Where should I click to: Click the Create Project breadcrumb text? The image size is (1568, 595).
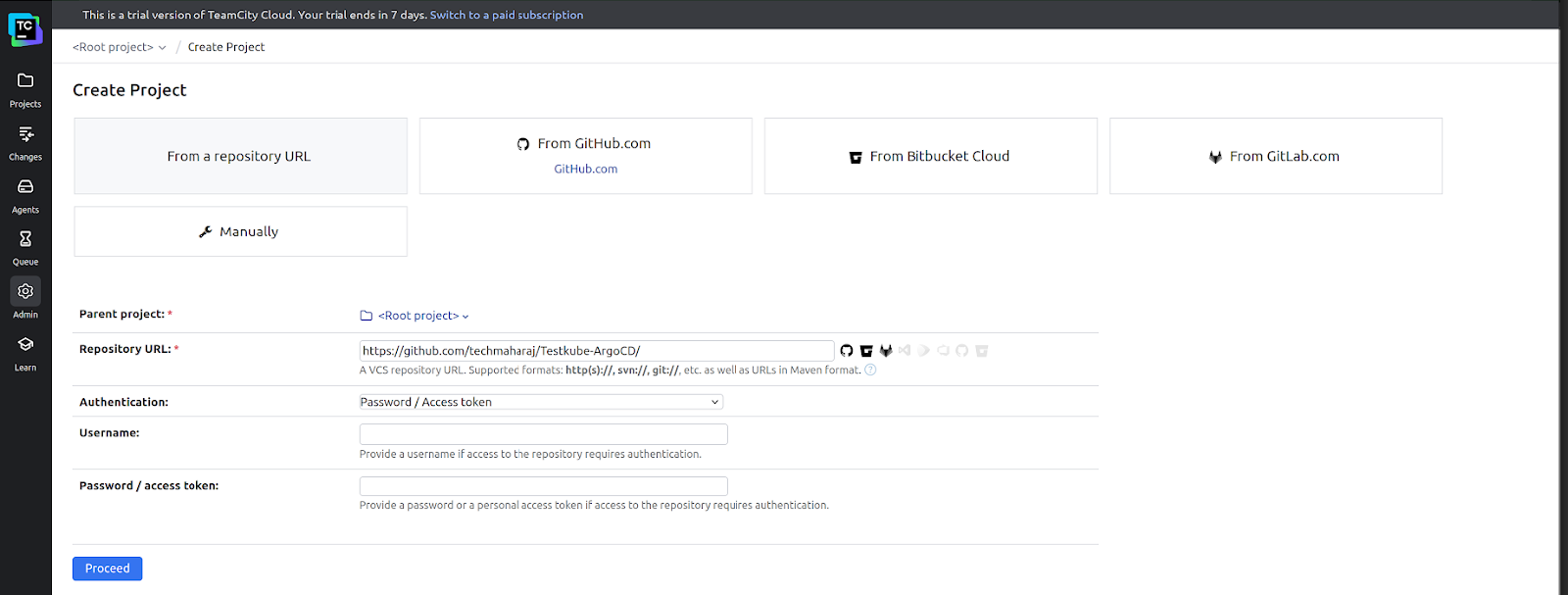click(x=226, y=47)
